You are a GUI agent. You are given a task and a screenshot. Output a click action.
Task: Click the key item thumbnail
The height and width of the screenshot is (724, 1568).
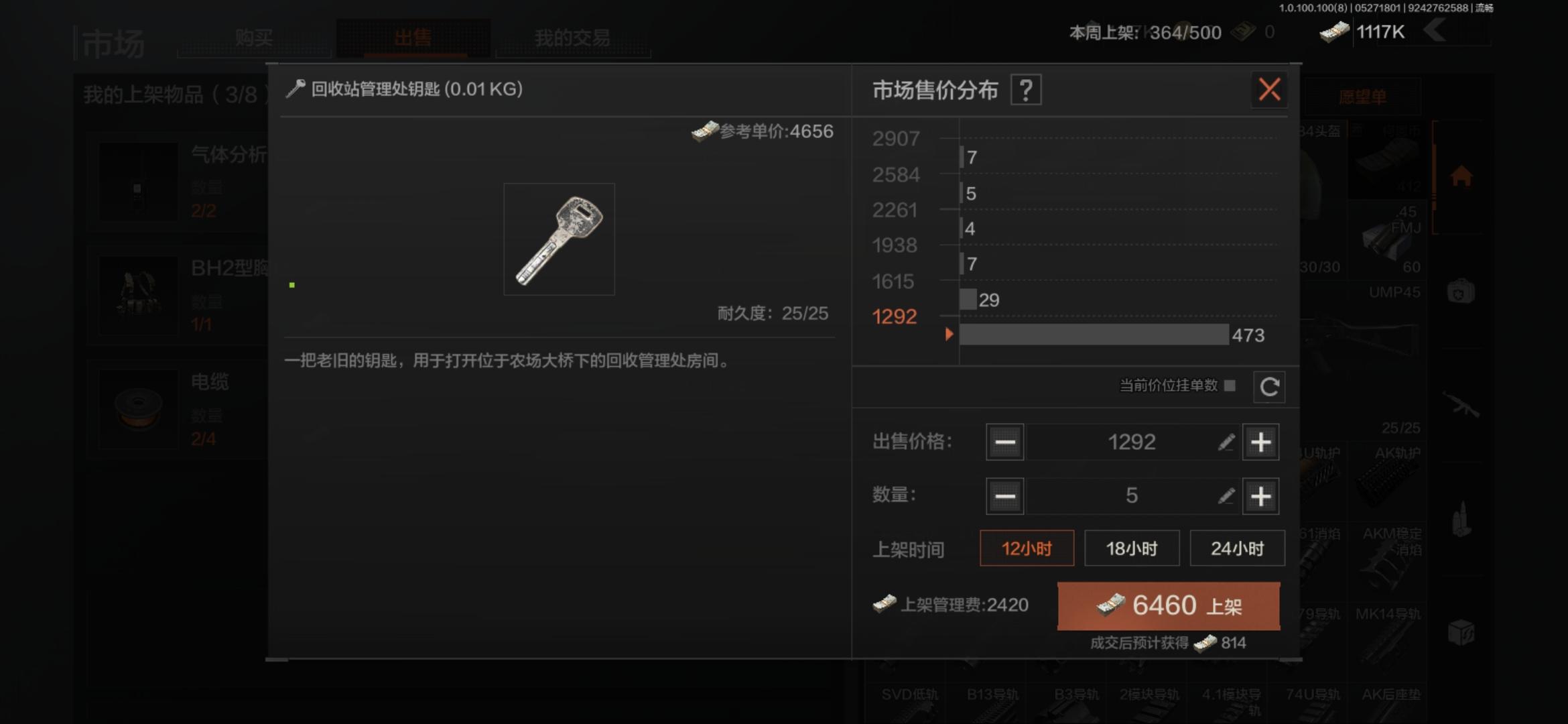point(559,239)
